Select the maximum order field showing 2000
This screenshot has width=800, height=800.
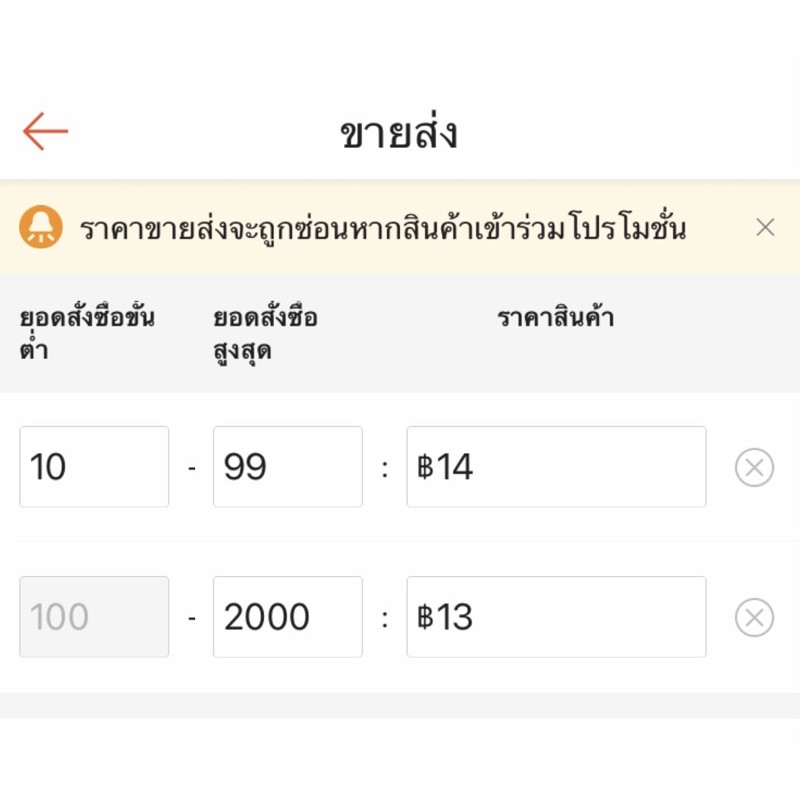[287, 616]
